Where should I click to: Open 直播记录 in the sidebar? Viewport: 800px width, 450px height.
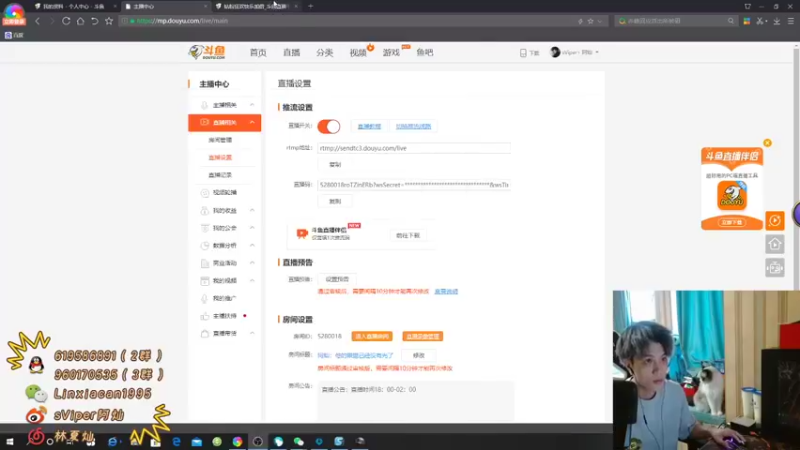220,175
